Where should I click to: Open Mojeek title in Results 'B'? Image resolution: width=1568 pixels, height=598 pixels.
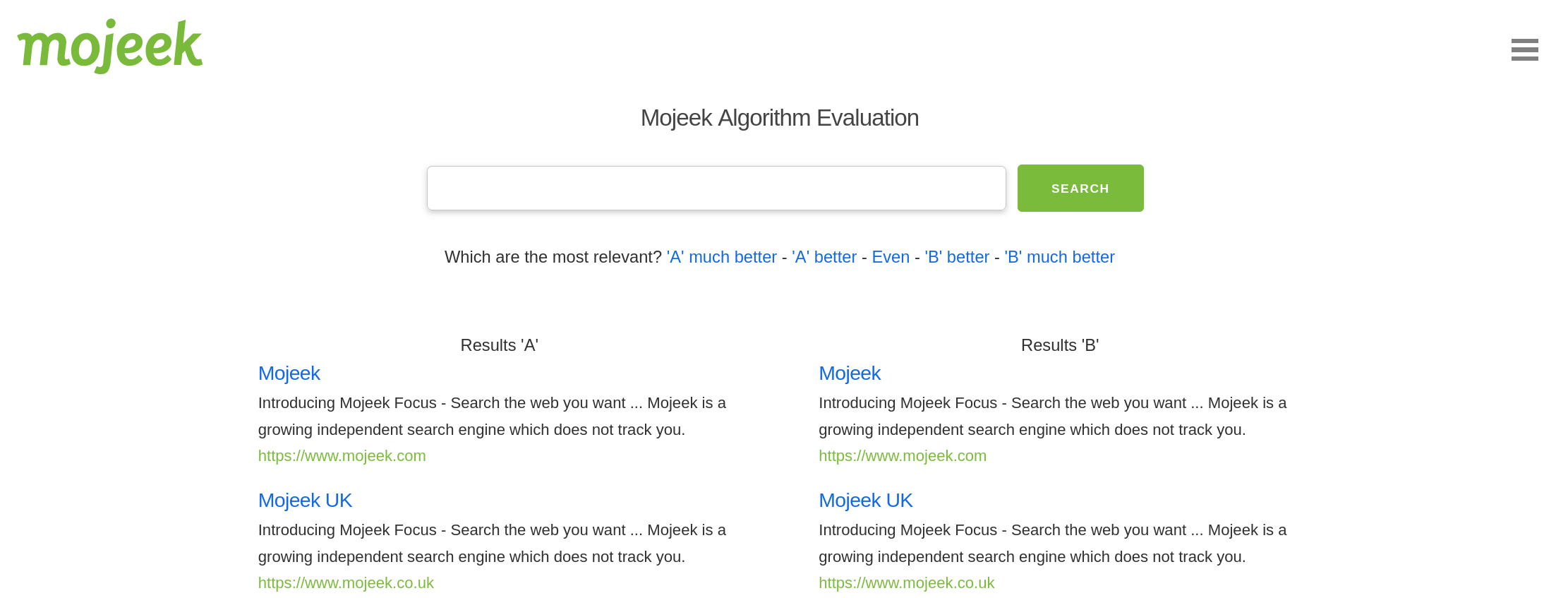pyautogui.click(x=850, y=373)
